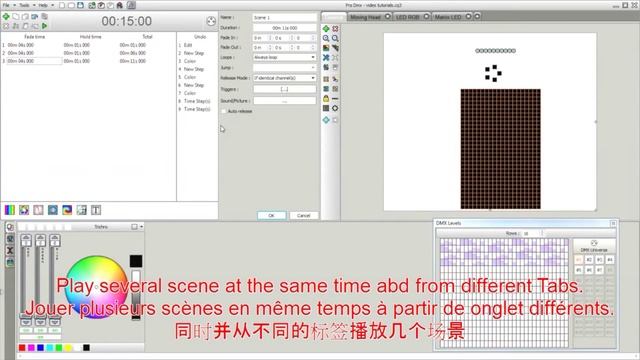This screenshot has width=640, height=360.
Task: Click the save floppy disk icon in top toolbar
Action: tap(80, 5)
